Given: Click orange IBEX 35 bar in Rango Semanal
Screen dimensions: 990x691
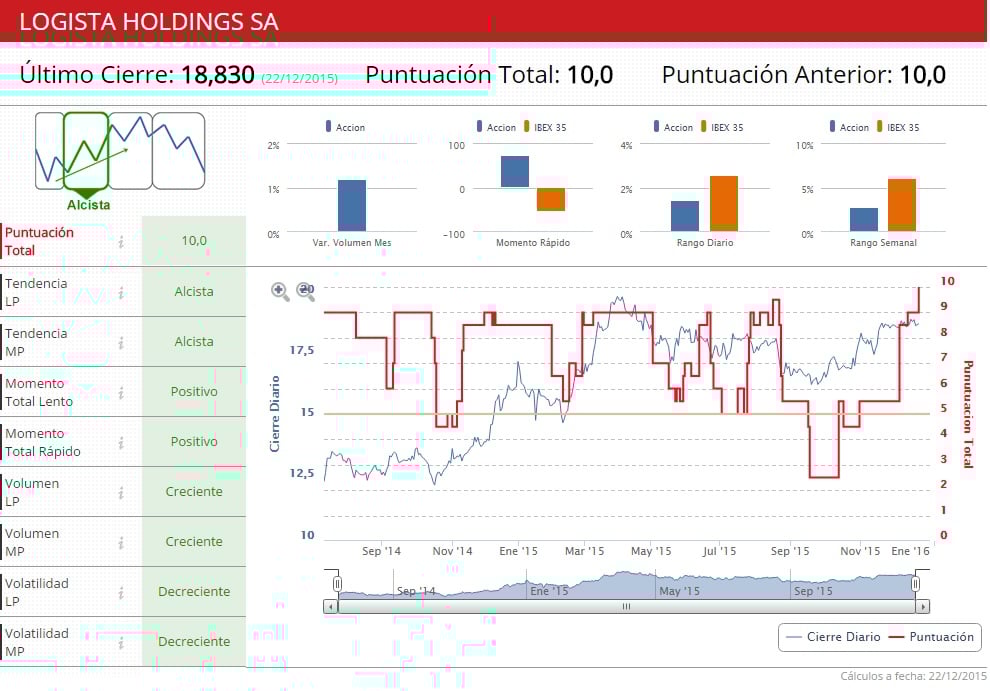Looking at the screenshot, I should (x=902, y=205).
